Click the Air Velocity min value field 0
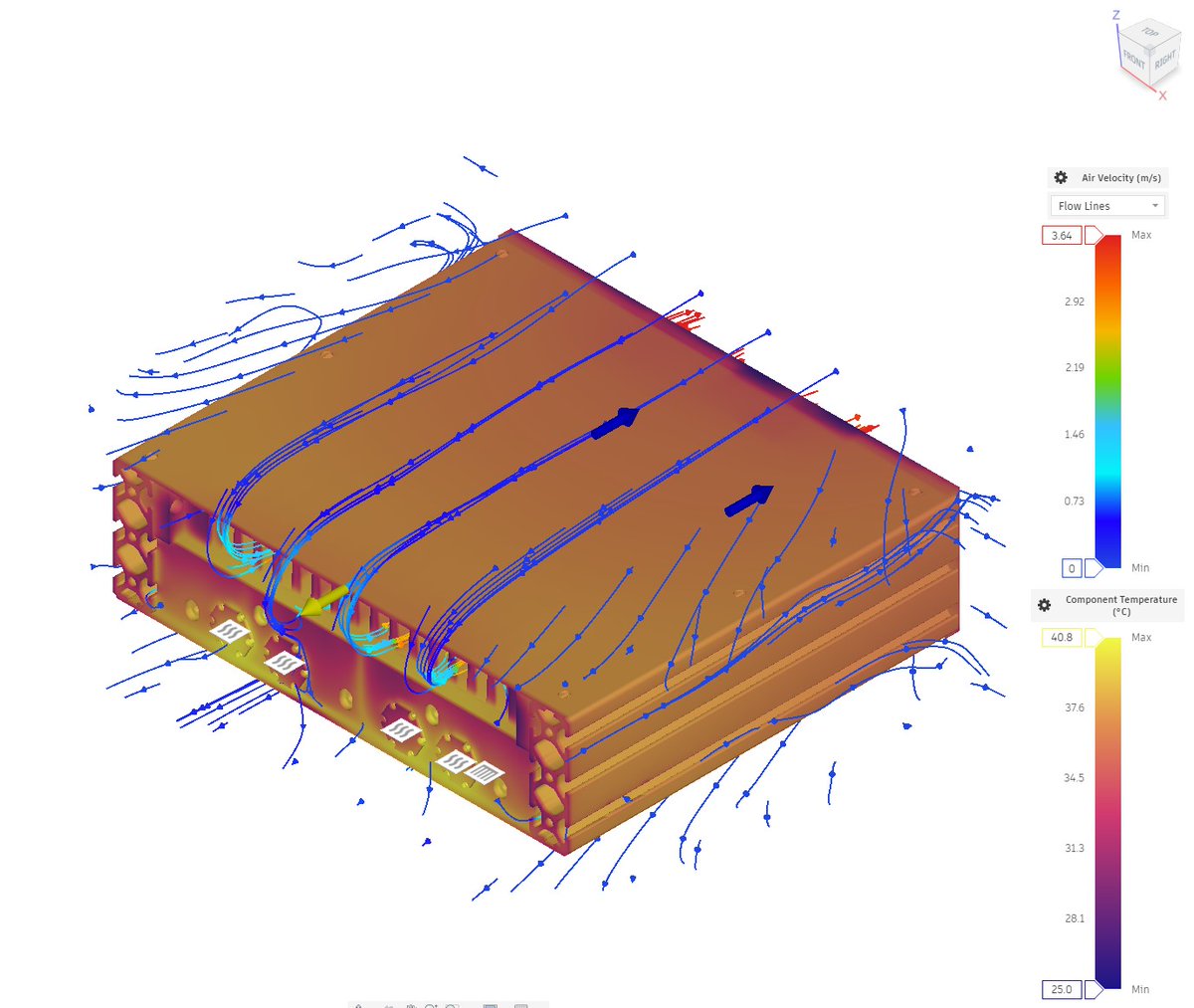This screenshot has width=1194, height=1008. [1072, 569]
